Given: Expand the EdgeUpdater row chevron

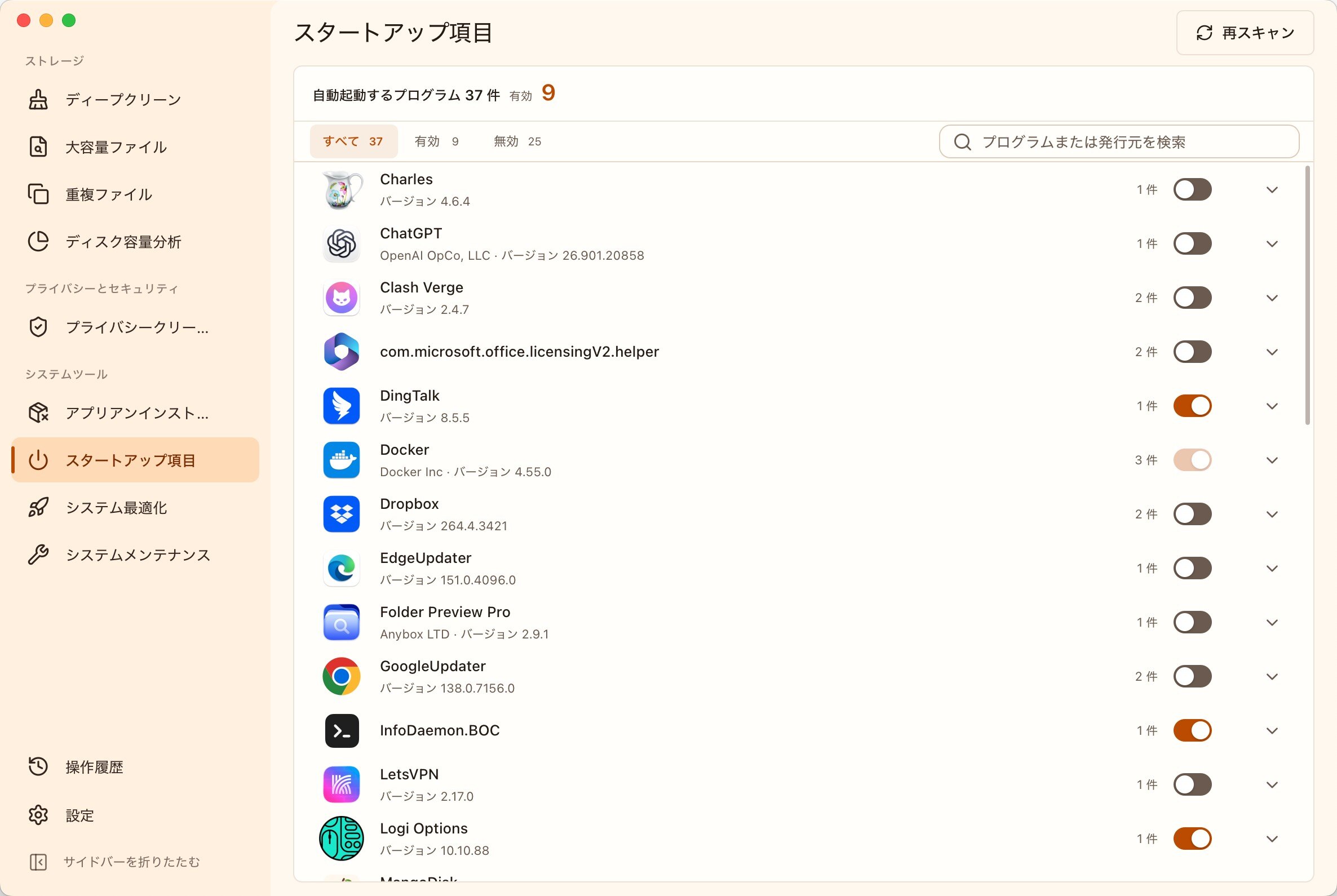Looking at the screenshot, I should (1272, 569).
